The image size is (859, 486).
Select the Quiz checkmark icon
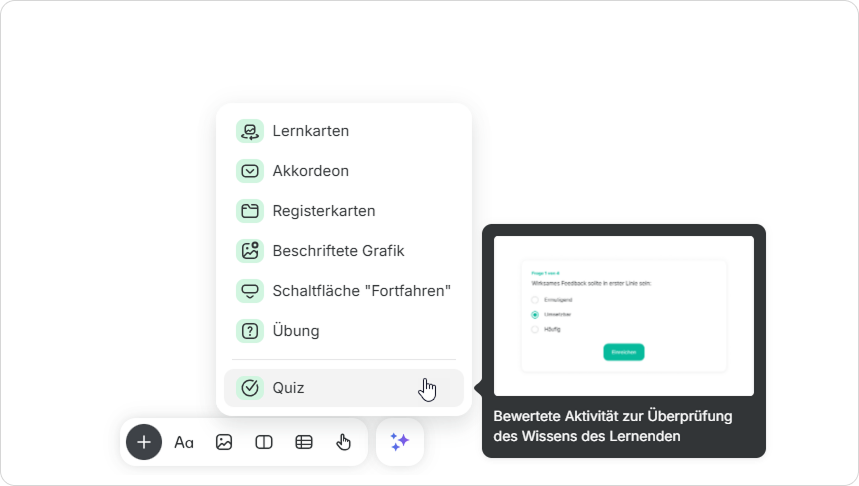point(250,388)
